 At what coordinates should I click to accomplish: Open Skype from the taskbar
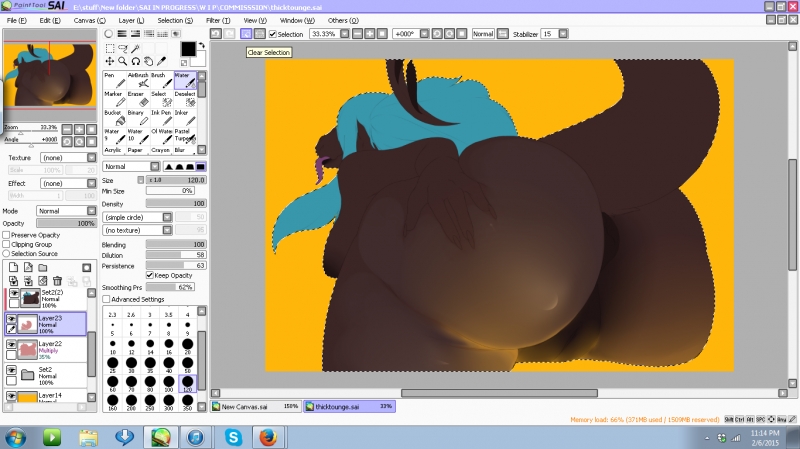click(233, 437)
